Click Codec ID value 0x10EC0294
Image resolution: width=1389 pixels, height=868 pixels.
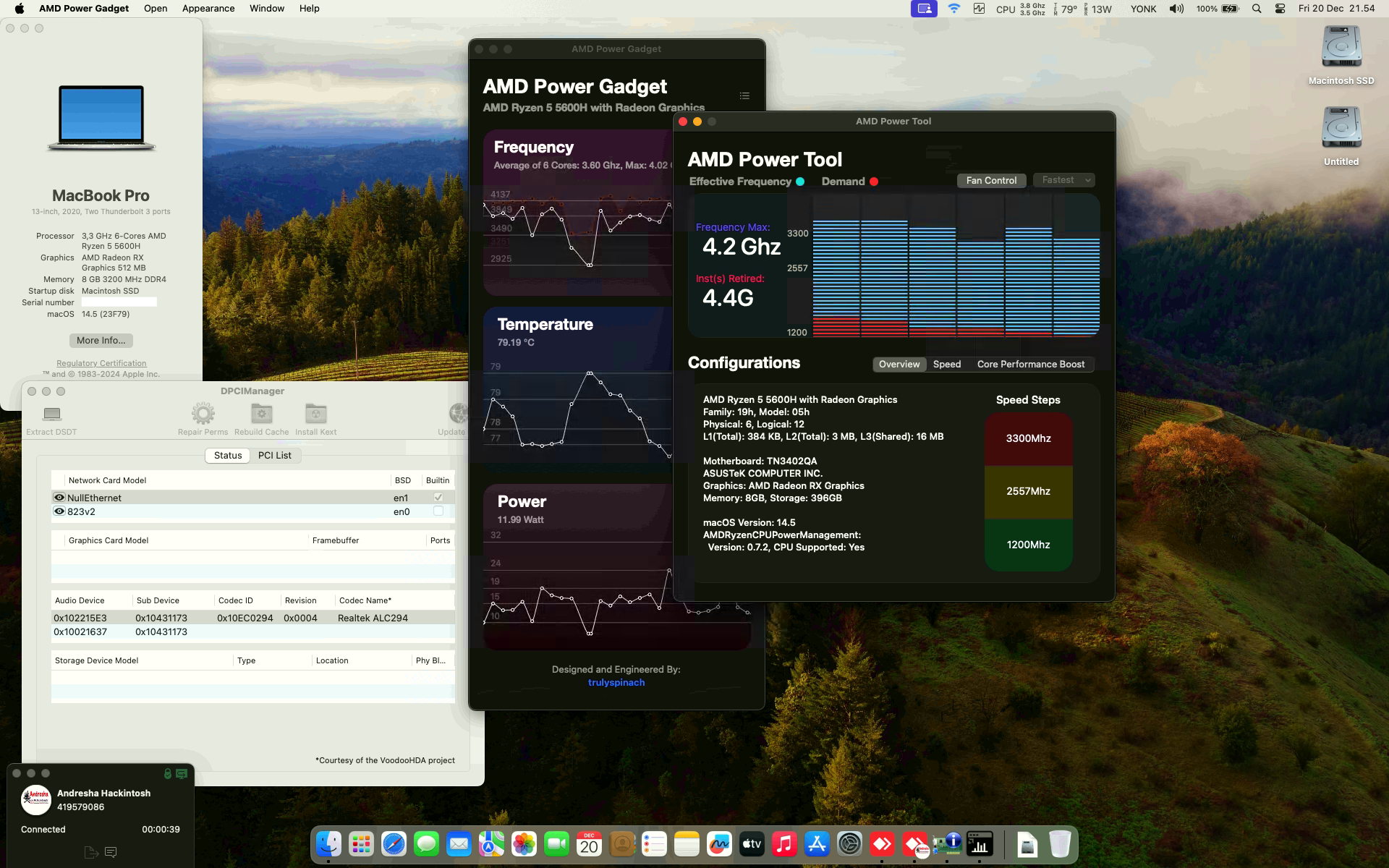tap(245, 618)
